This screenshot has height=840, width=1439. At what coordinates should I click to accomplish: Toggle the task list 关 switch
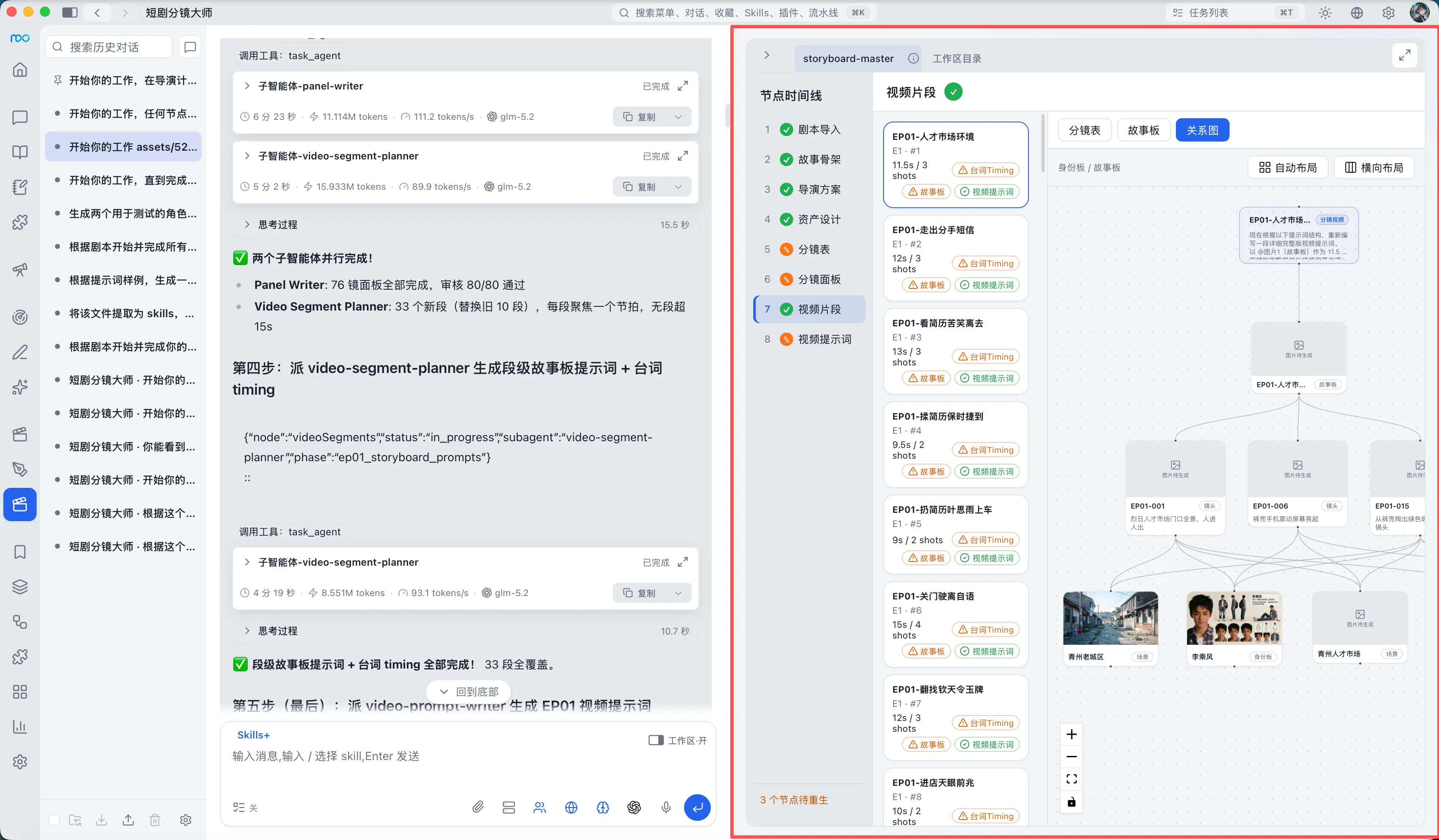pos(246,808)
